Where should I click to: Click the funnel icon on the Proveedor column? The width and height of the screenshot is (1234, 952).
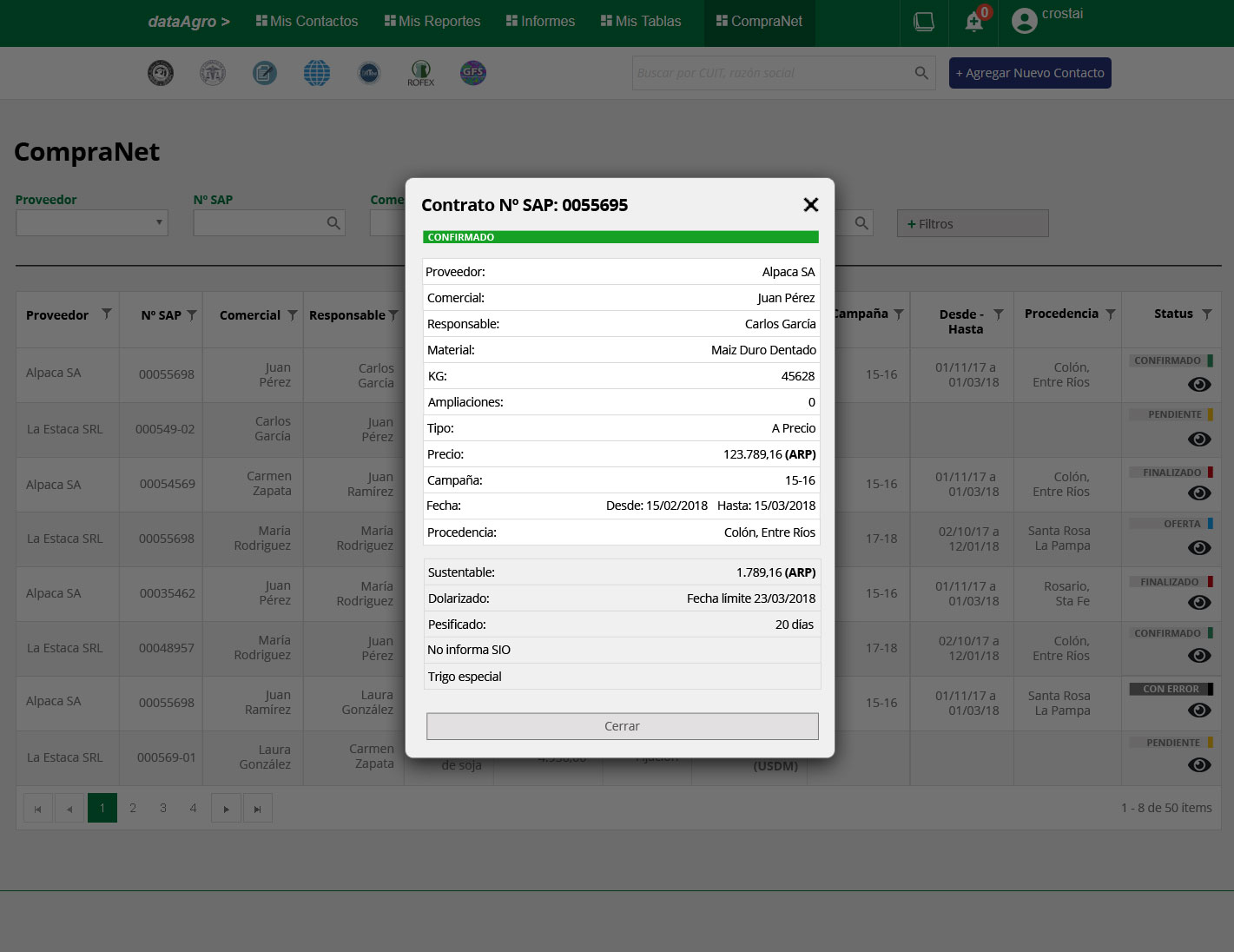click(107, 314)
